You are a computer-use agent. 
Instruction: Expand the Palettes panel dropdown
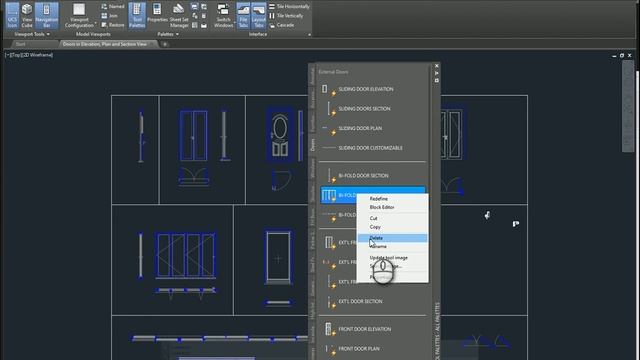168,34
